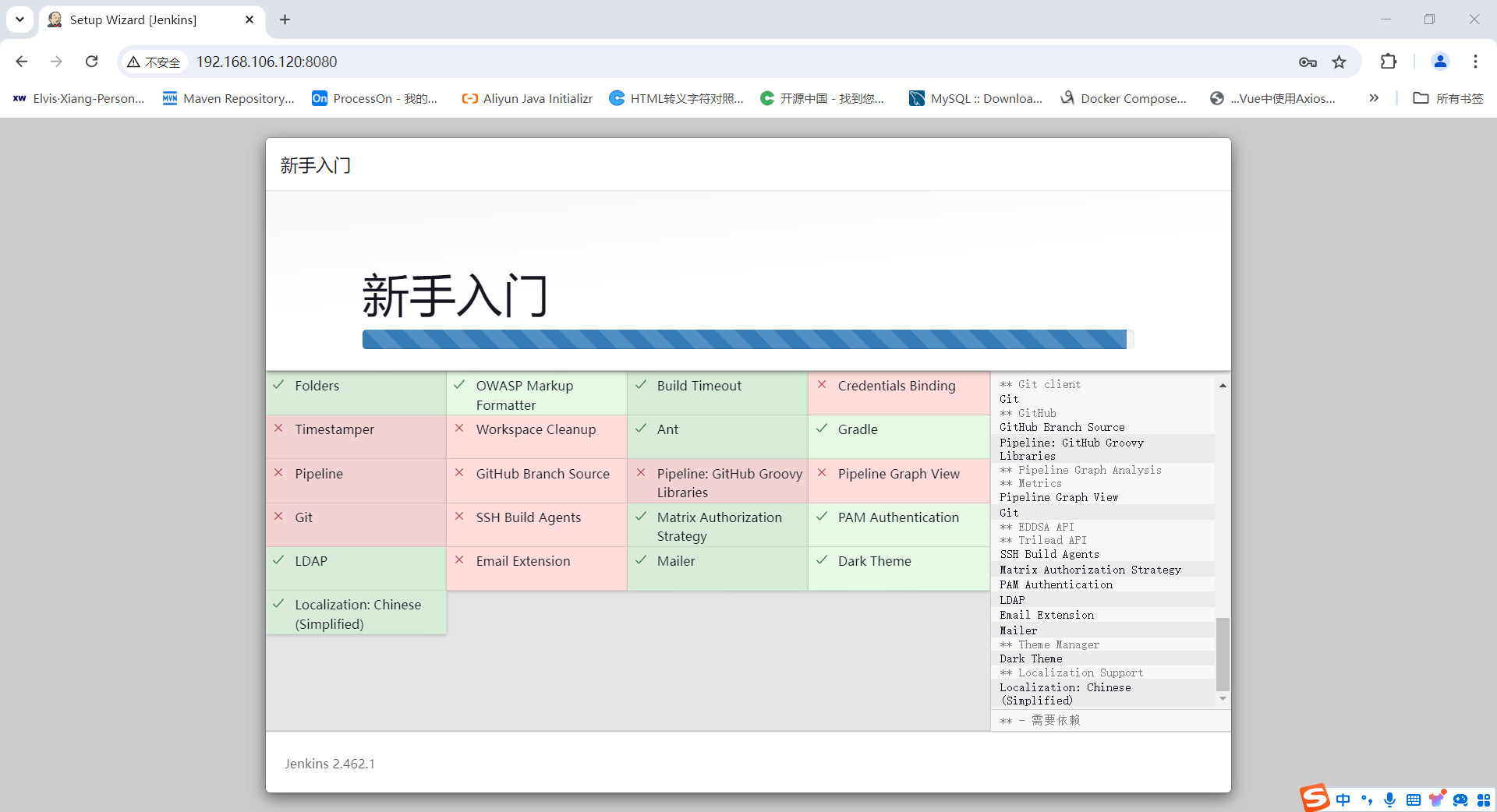Viewport: 1497px width, 812px height.
Task: Click the SSH Build Agents X icon
Action: click(x=459, y=517)
